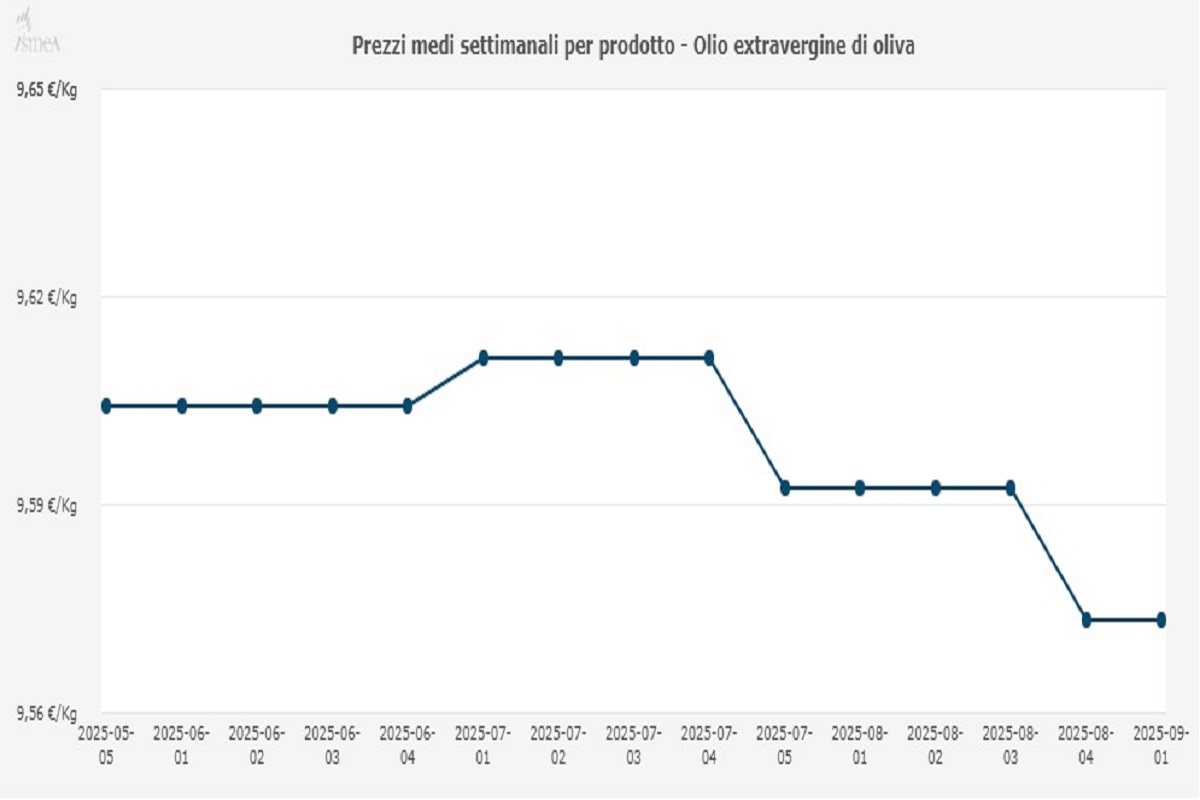Select the data point for 2025-08-02
This screenshot has height=800, width=1200.
(936, 488)
